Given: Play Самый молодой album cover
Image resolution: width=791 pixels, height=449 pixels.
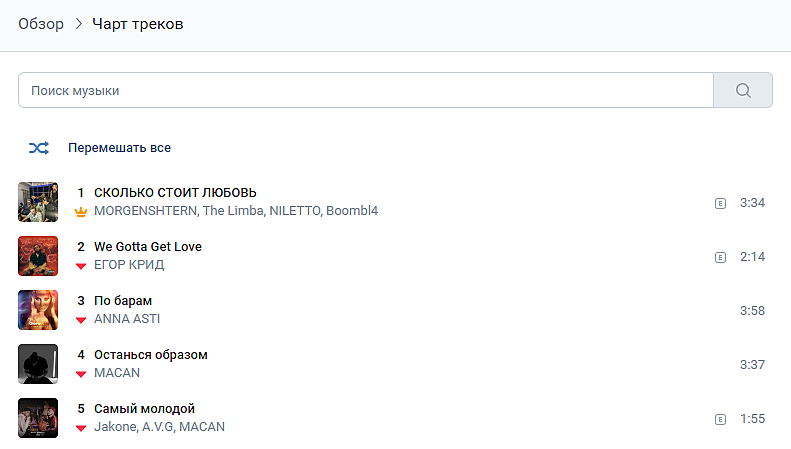Looking at the screenshot, I should click(38, 418).
